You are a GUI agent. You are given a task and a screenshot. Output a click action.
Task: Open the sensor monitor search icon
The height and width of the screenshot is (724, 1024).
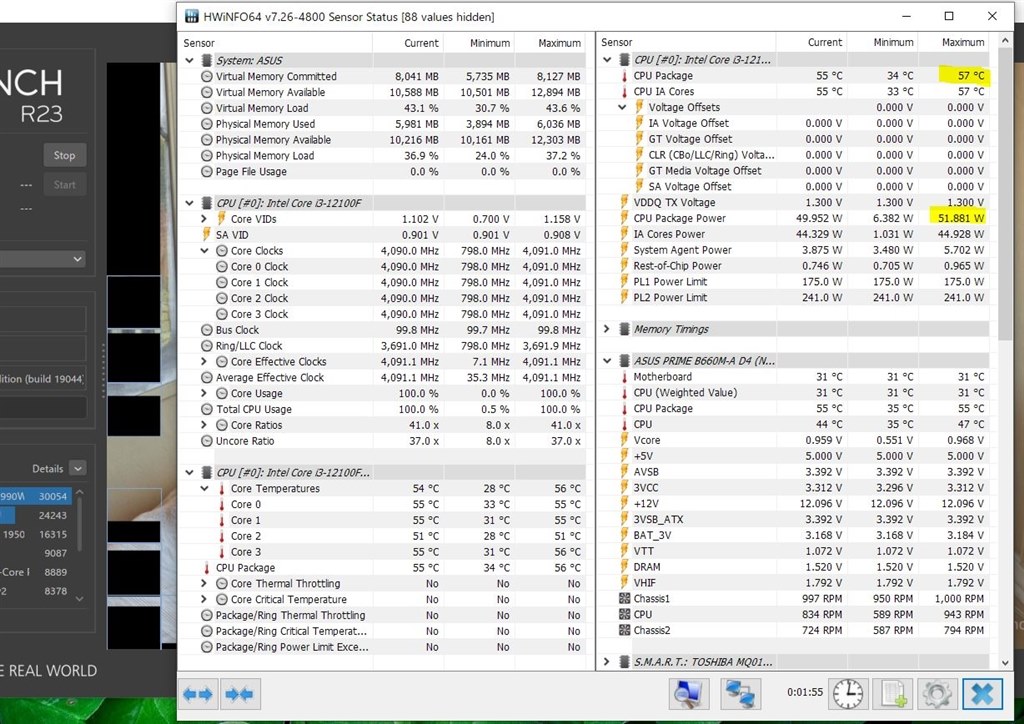pyautogui.click(x=689, y=694)
